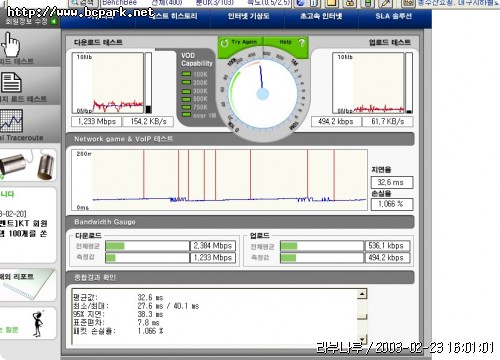Click the Help button

tap(286, 42)
